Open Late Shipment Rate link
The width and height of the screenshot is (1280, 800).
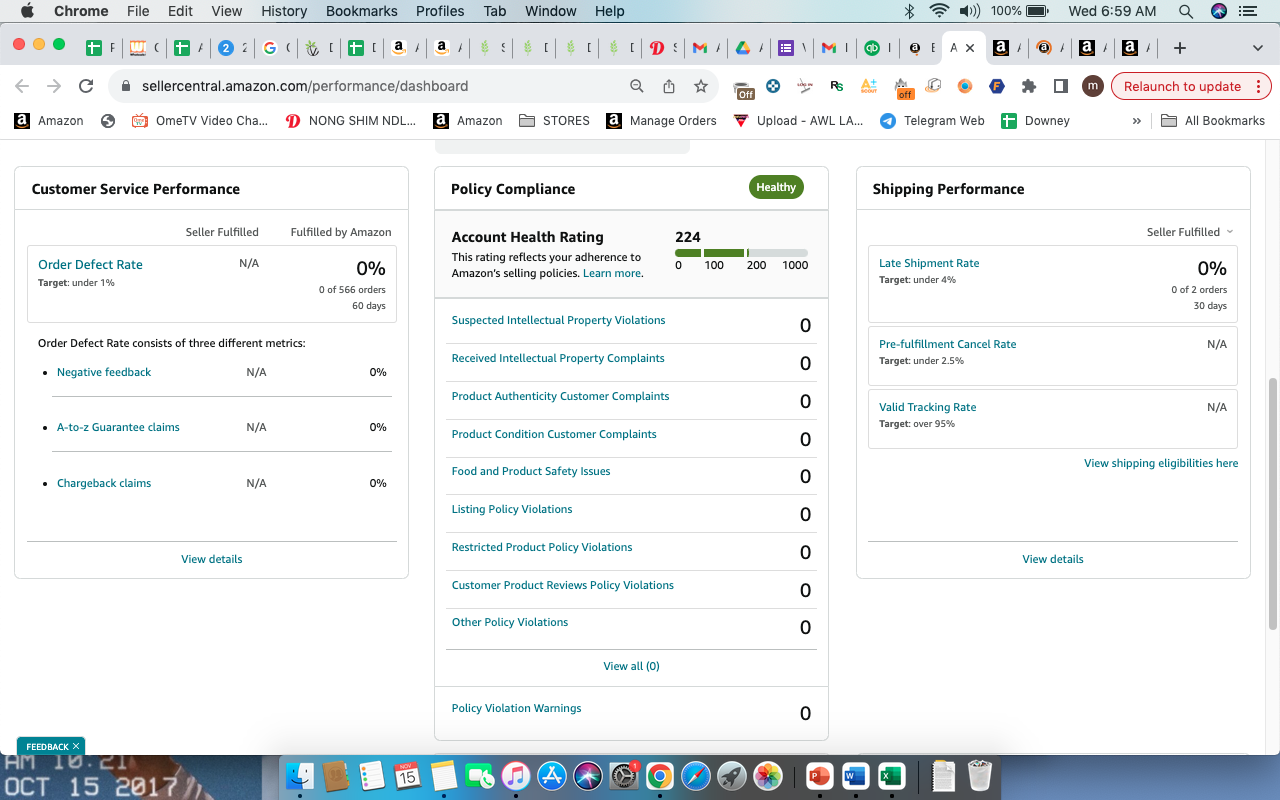point(929,263)
